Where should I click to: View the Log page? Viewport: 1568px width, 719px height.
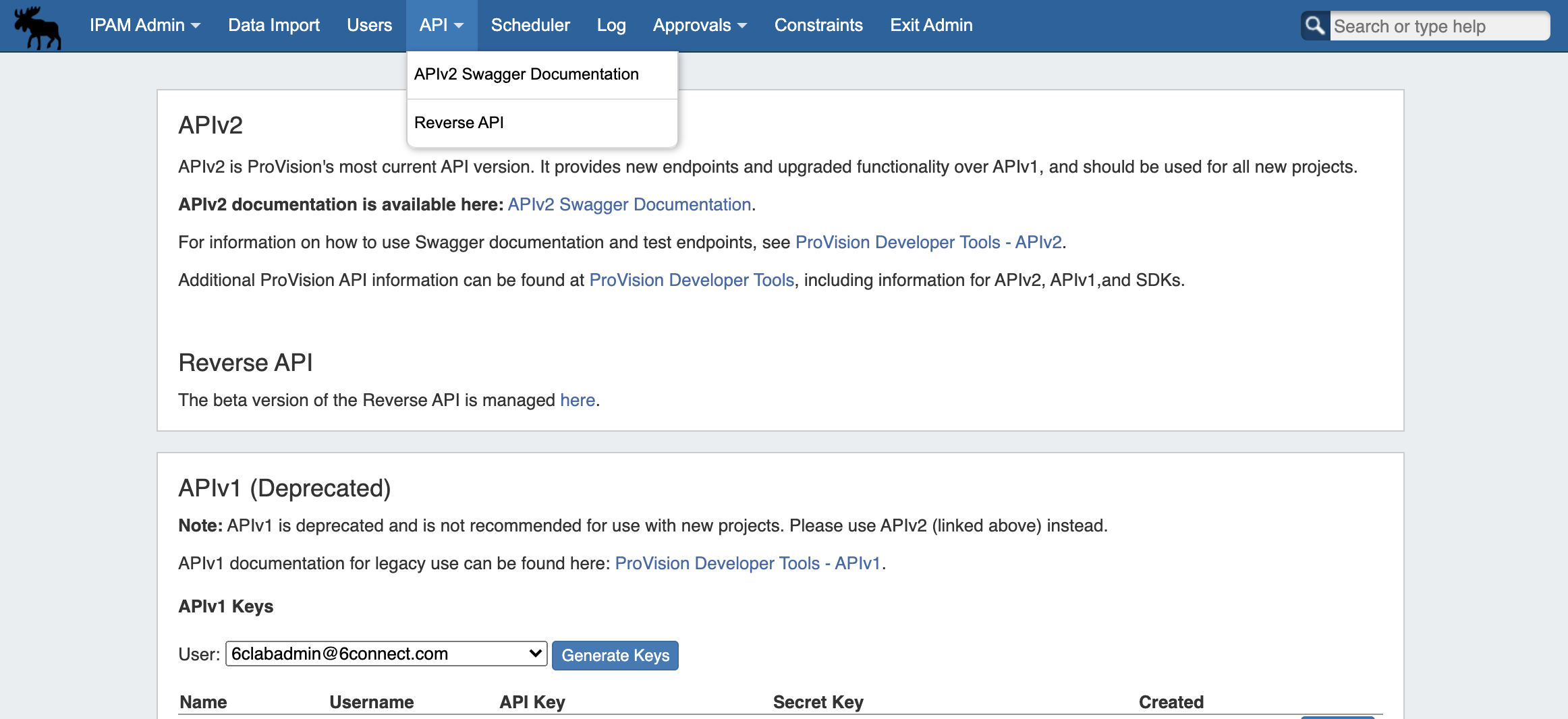coord(611,26)
